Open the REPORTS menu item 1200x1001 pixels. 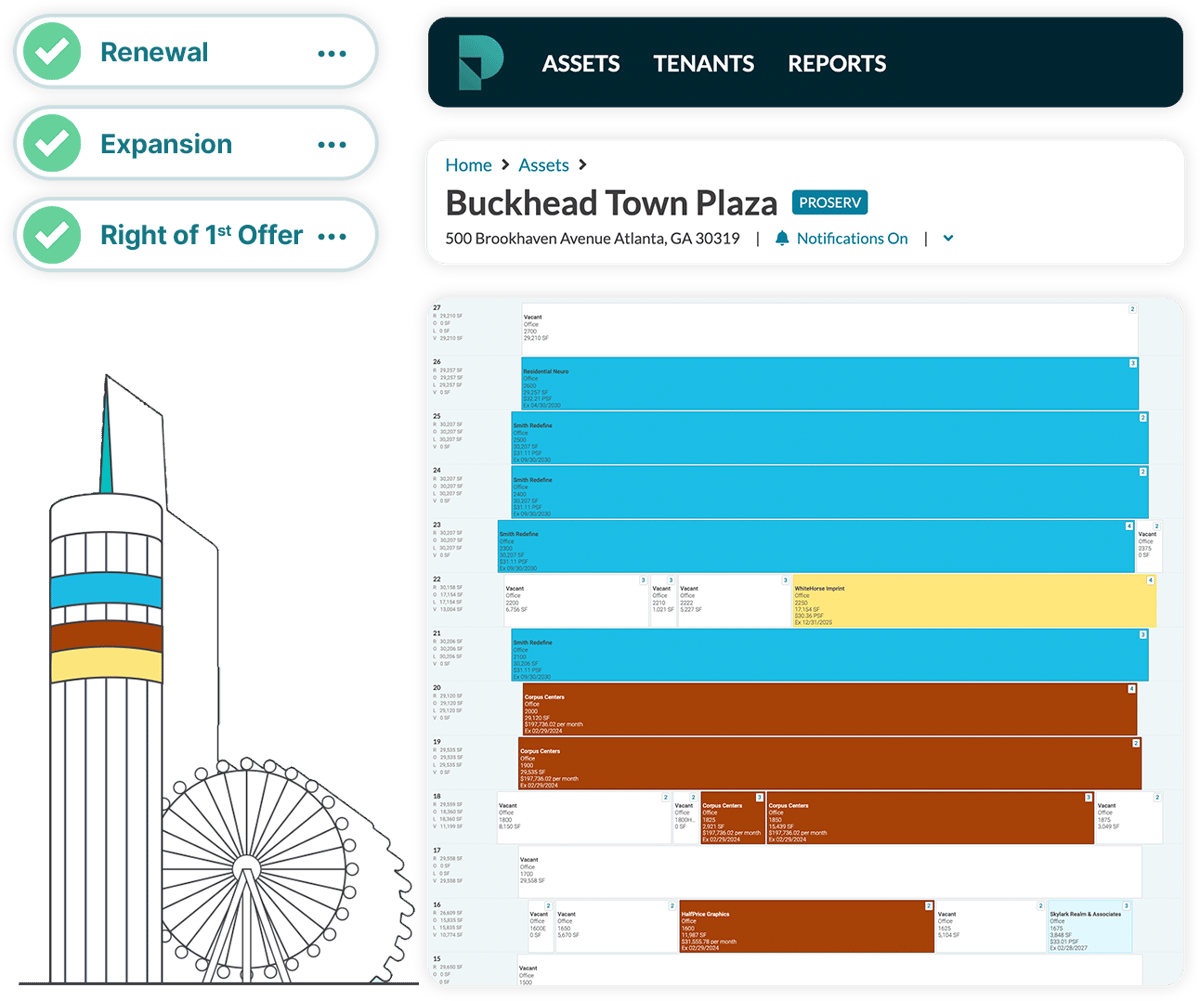click(837, 64)
